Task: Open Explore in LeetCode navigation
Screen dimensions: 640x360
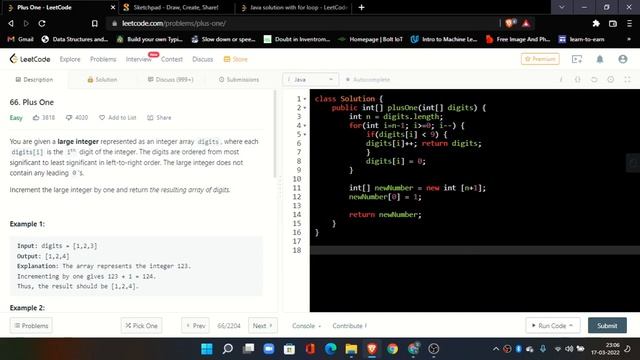Action: point(70,59)
